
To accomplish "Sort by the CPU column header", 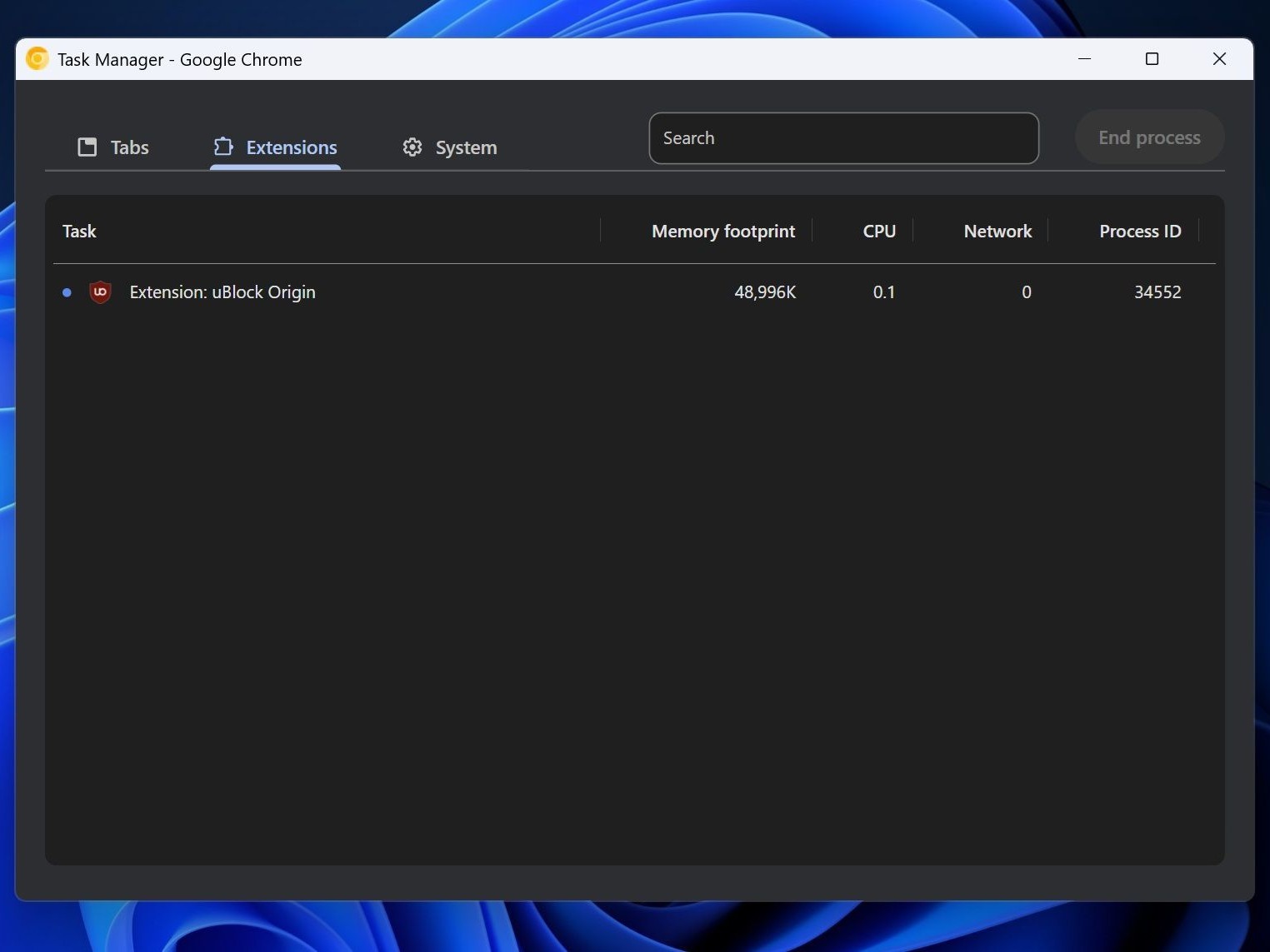I will (879, 232).
